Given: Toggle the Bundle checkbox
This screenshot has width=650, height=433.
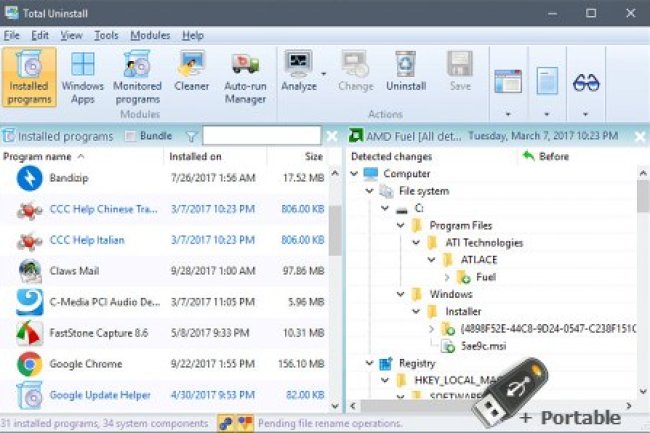Looking at the screenshot, I should pyautogui.click(x=130, y=136).
